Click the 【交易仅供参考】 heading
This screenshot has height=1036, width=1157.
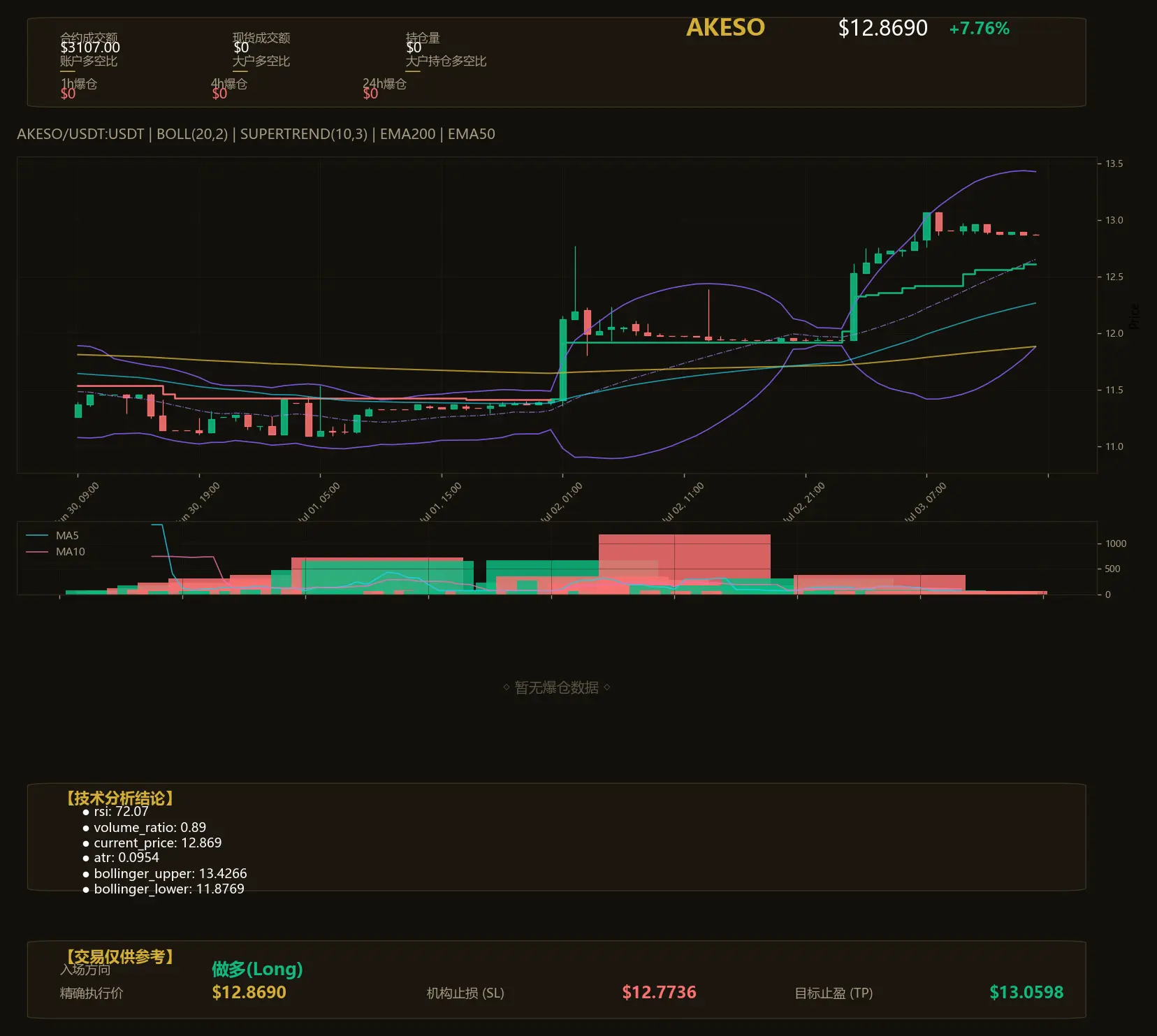[x=119, y=956]
